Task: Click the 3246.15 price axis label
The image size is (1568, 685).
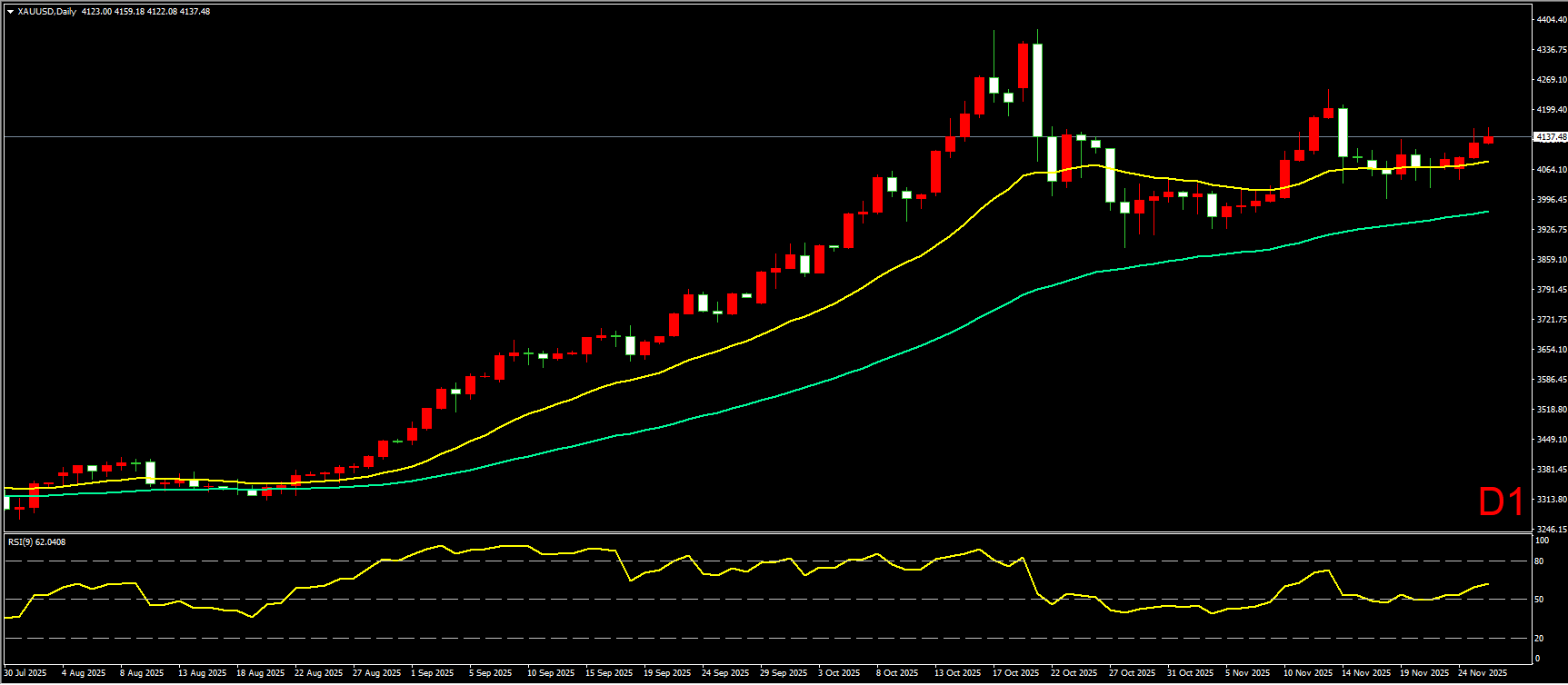Action: point(1550,529)
